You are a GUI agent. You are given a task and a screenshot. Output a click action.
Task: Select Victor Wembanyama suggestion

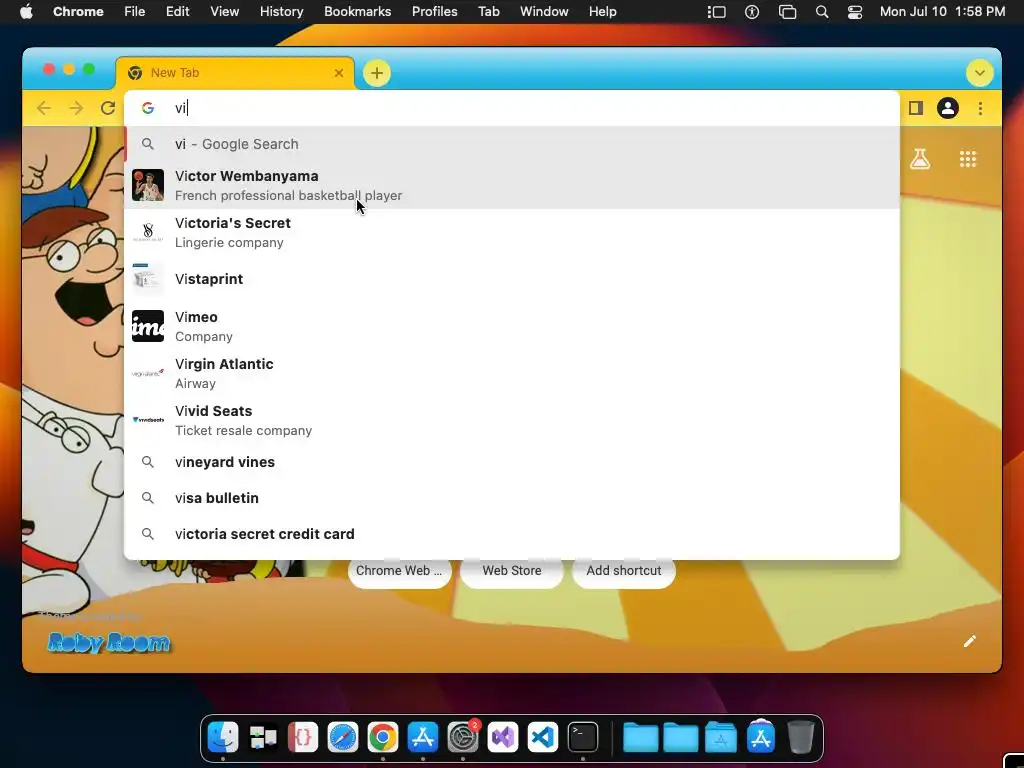click(512, 185)
